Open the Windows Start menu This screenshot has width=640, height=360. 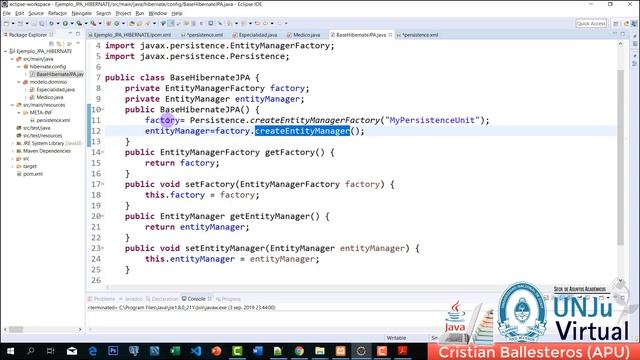(x=10, y=351)
